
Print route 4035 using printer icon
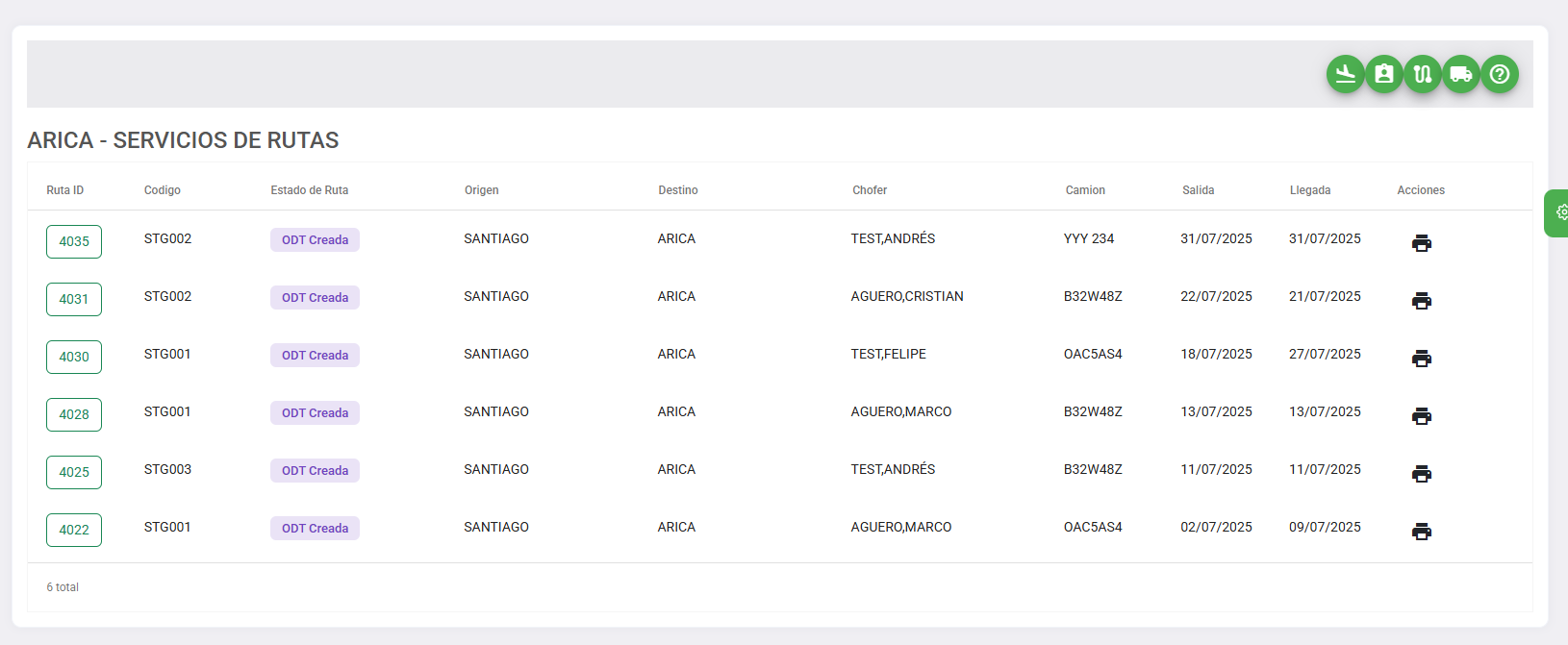[x=1421, y=243]
